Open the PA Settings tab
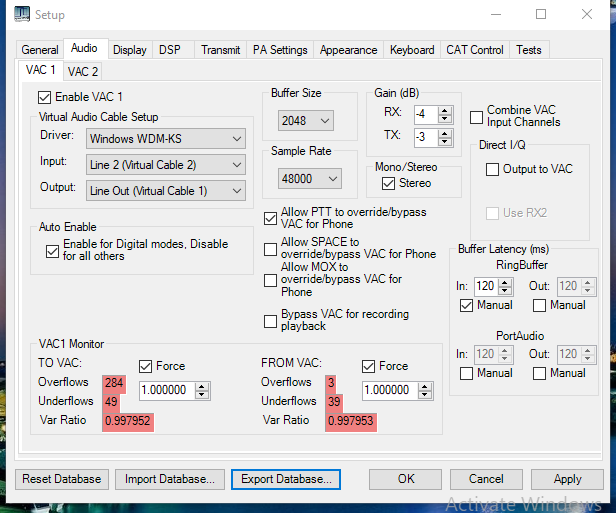This screenshot has width=616, height=513. coord(280,50)
